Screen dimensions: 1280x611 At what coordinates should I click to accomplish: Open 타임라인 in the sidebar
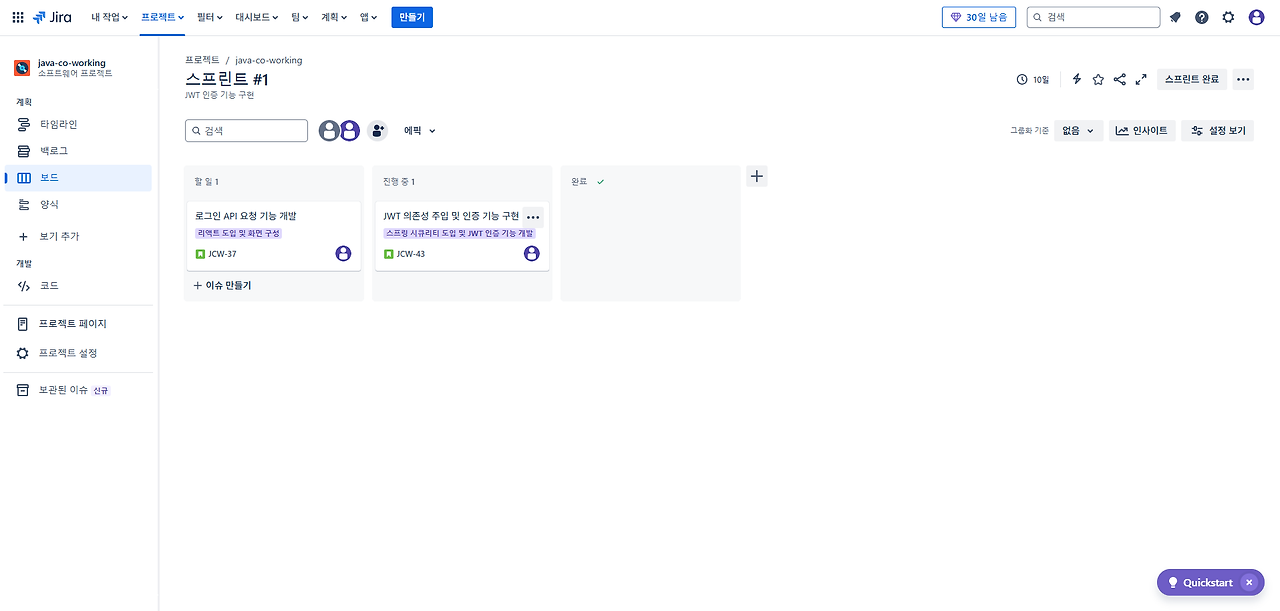[x=78, y=124]
